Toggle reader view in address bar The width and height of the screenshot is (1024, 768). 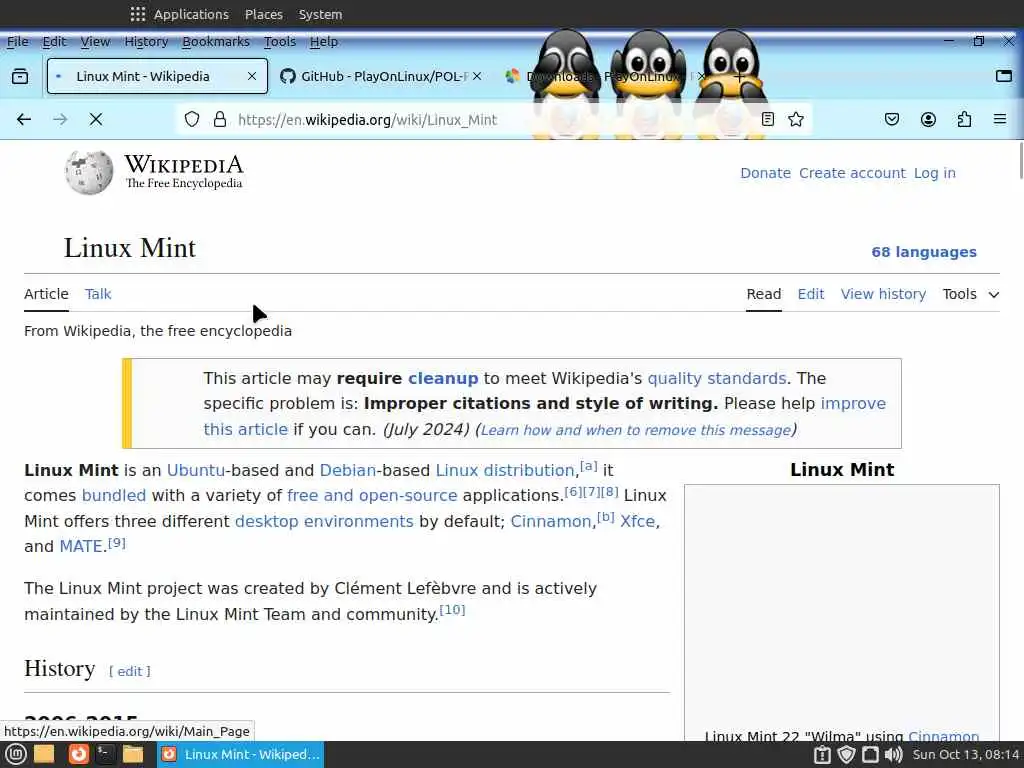[x=768, y=120]
